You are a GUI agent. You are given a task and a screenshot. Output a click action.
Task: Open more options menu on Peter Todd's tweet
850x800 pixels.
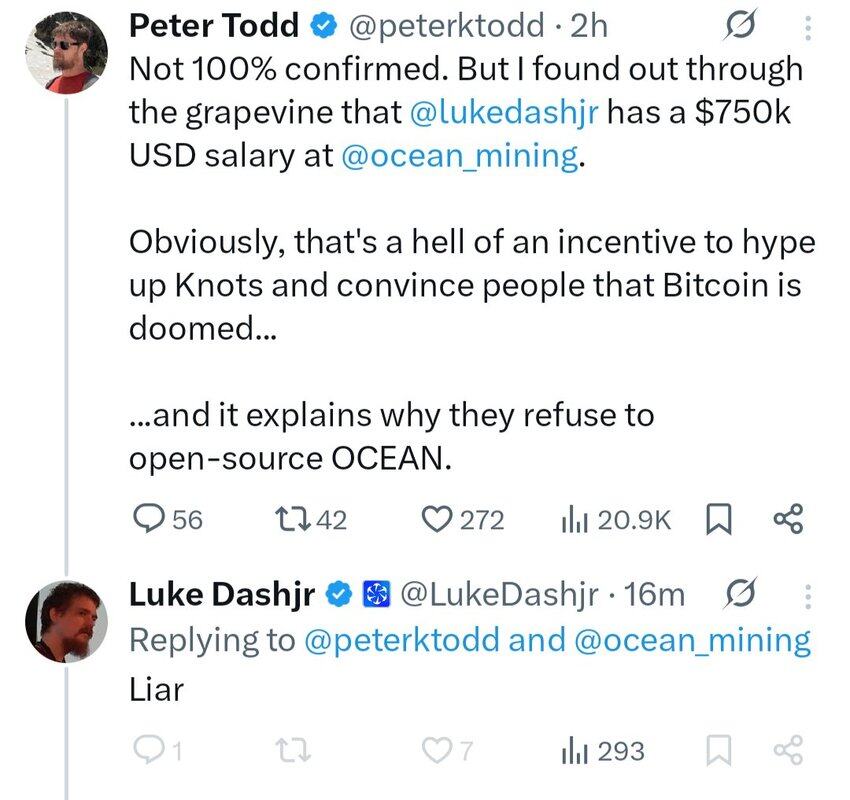coord(808,28)
